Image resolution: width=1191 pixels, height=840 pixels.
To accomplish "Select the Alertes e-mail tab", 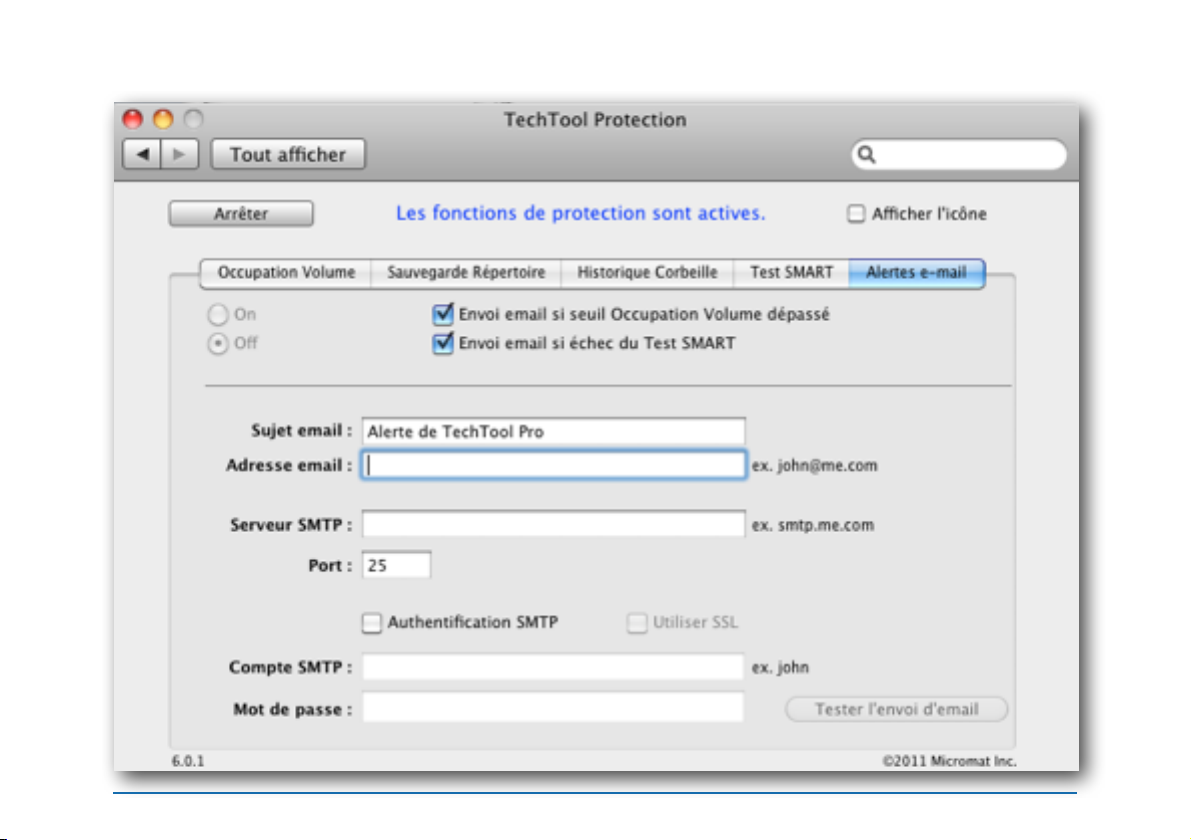I will [x=917, y=273].
